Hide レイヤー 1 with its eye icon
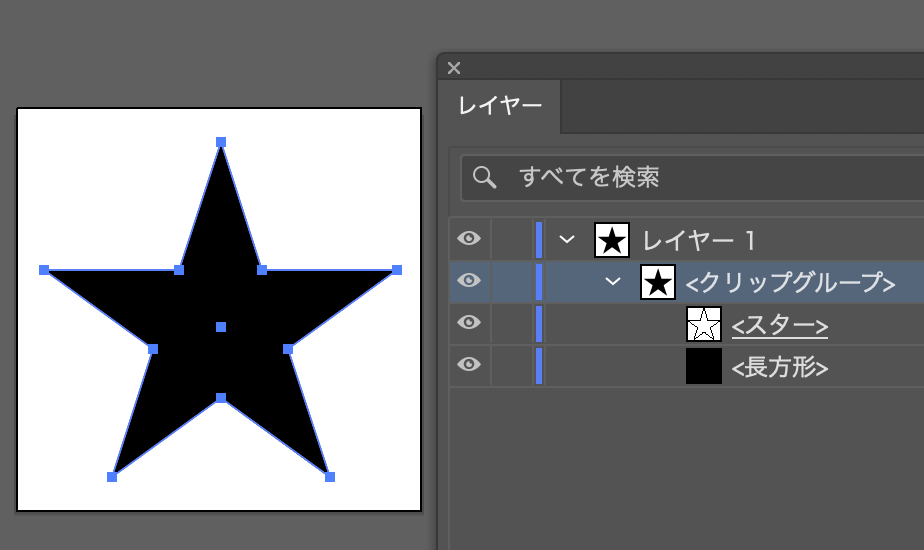 (469, 238)
